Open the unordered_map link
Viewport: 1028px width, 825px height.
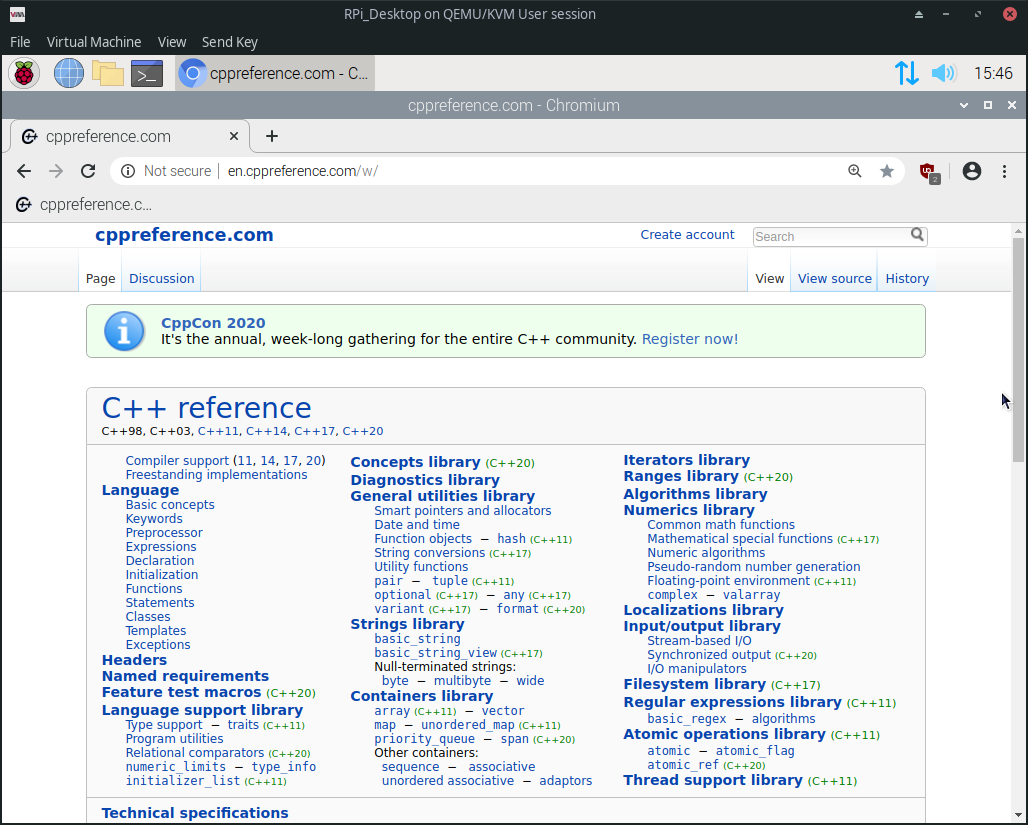[467, 725]
